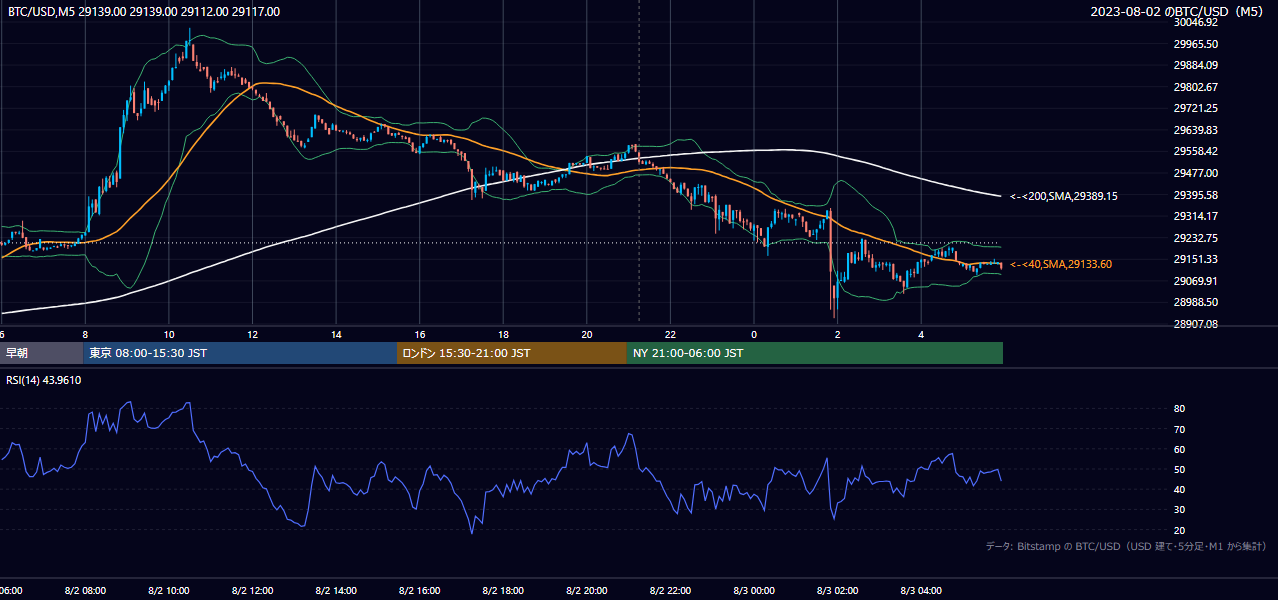
Task: Click the 8/3 02:00 date label
Action: (x=837, y=591)
